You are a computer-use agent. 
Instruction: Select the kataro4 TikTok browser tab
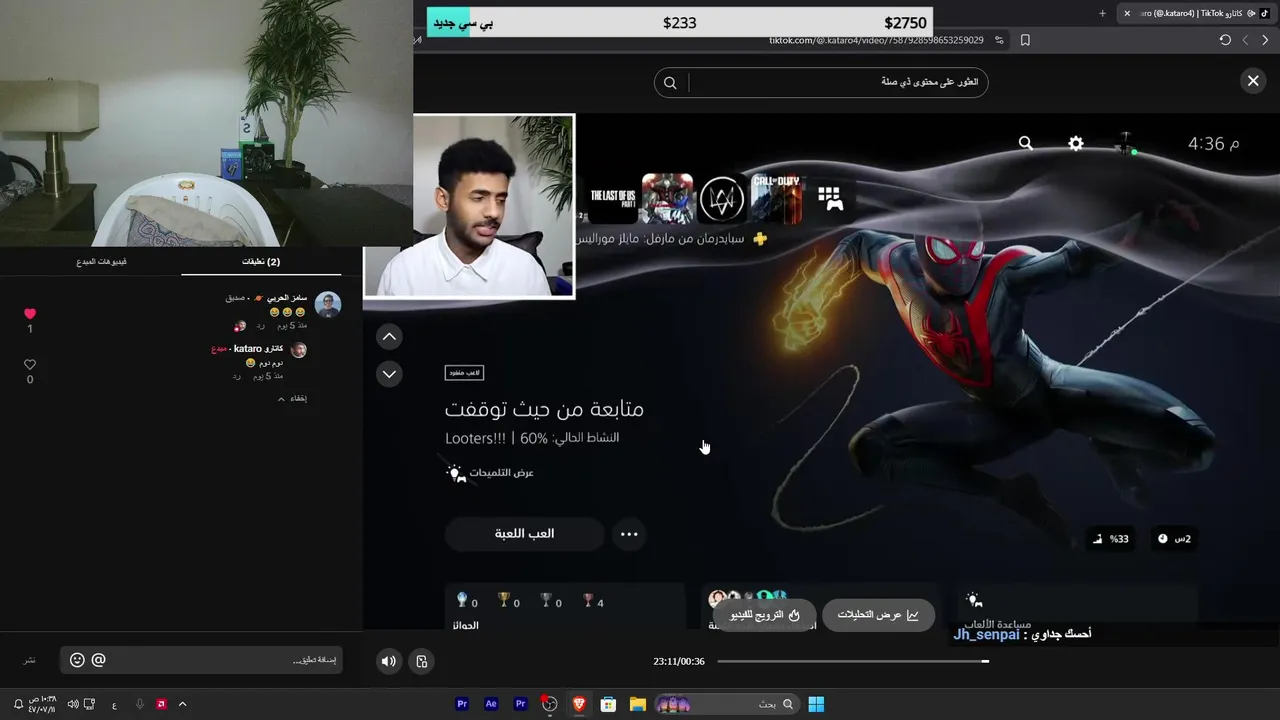click(1196, 13)
